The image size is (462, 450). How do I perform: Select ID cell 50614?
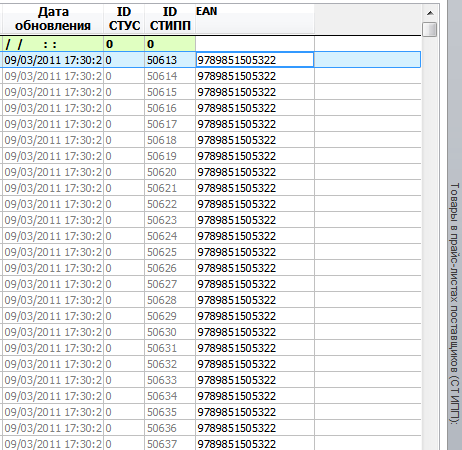[170, 76]
